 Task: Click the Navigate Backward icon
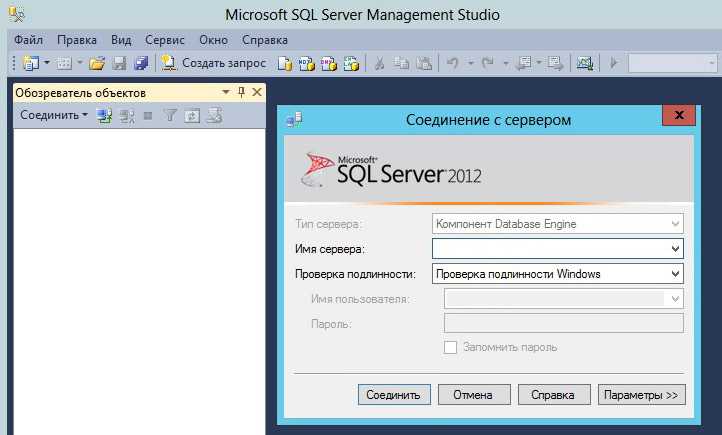524,63
